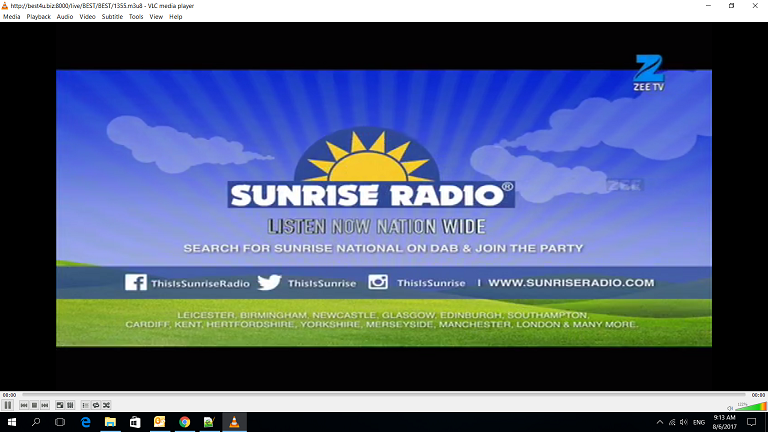Open the Playback menu
The height and width of the screenshot is (432, 768).
click(x=39, y=17)
